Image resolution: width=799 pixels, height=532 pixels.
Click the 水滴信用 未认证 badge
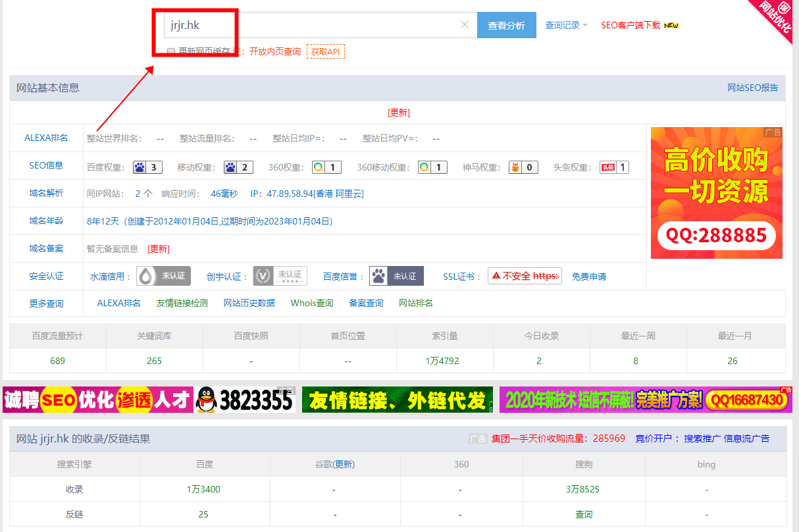point(164,276)
